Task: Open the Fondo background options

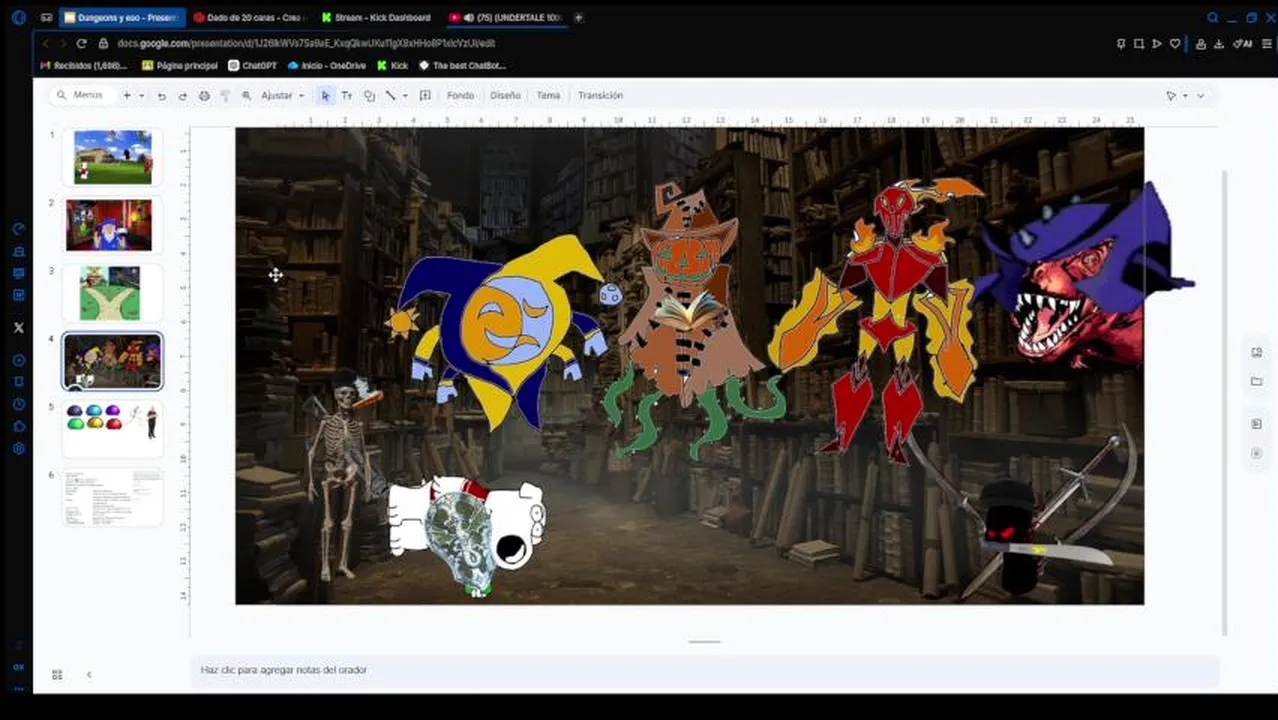Action: click(460, 96)
